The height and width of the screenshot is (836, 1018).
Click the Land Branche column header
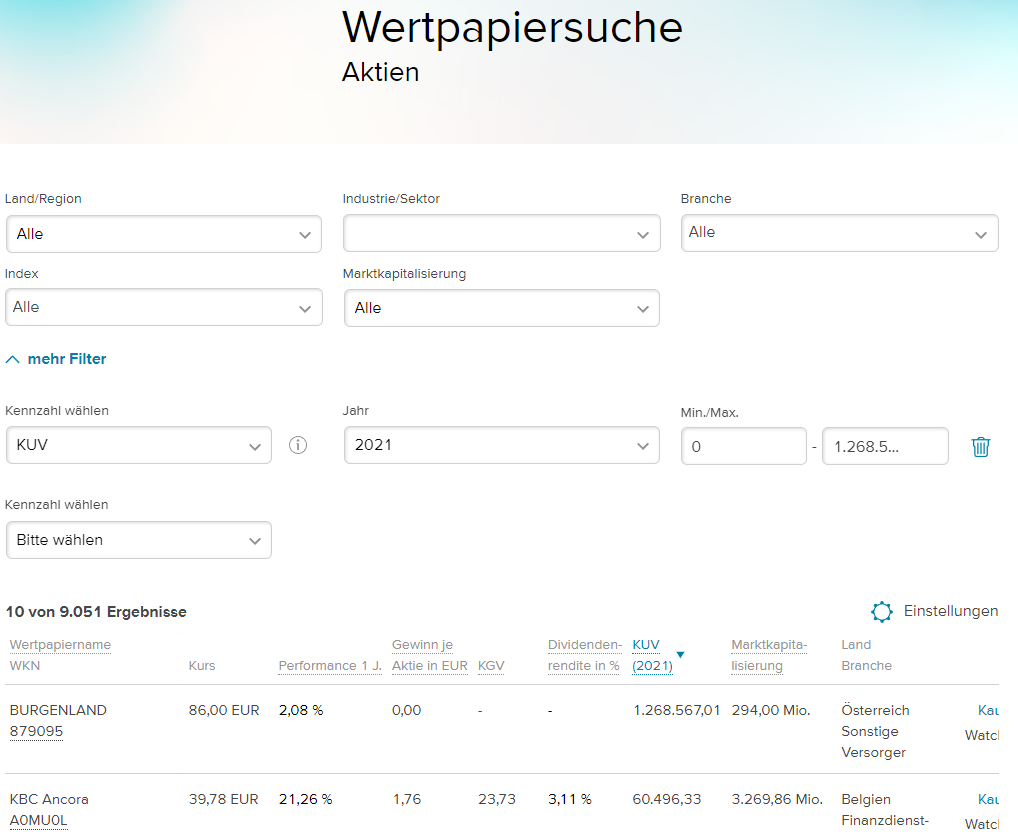[867, 656]
